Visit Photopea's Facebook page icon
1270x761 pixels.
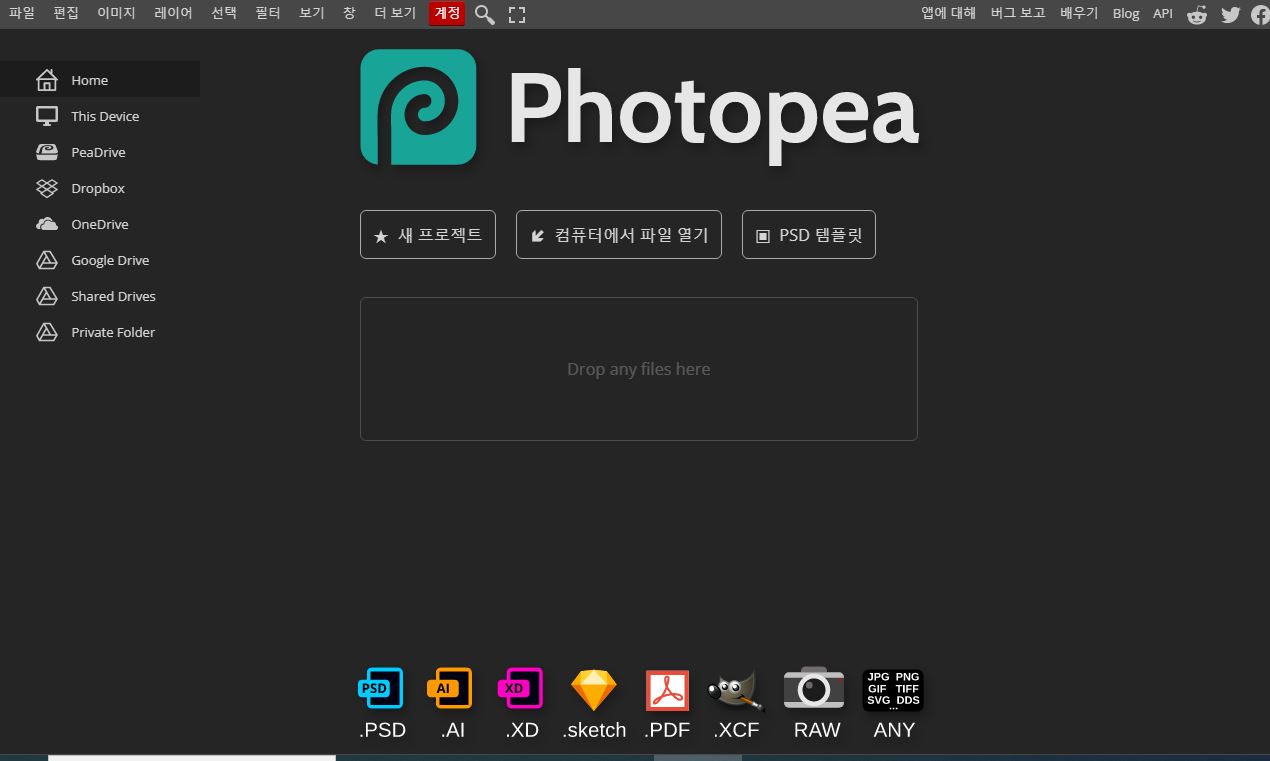tap(1260, 15)
